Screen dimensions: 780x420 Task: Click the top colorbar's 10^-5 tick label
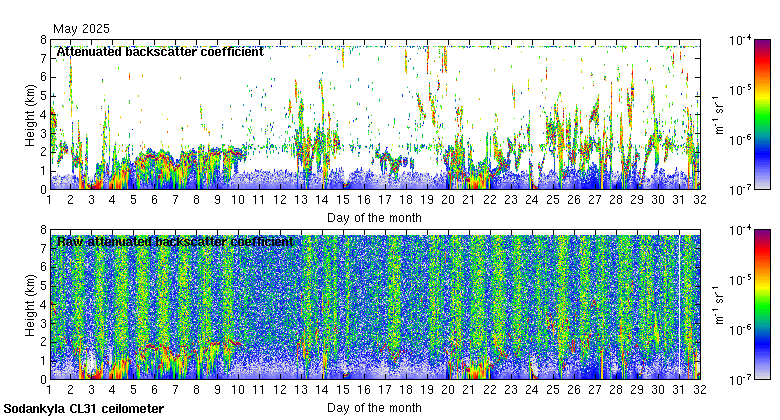click(740, 90)
